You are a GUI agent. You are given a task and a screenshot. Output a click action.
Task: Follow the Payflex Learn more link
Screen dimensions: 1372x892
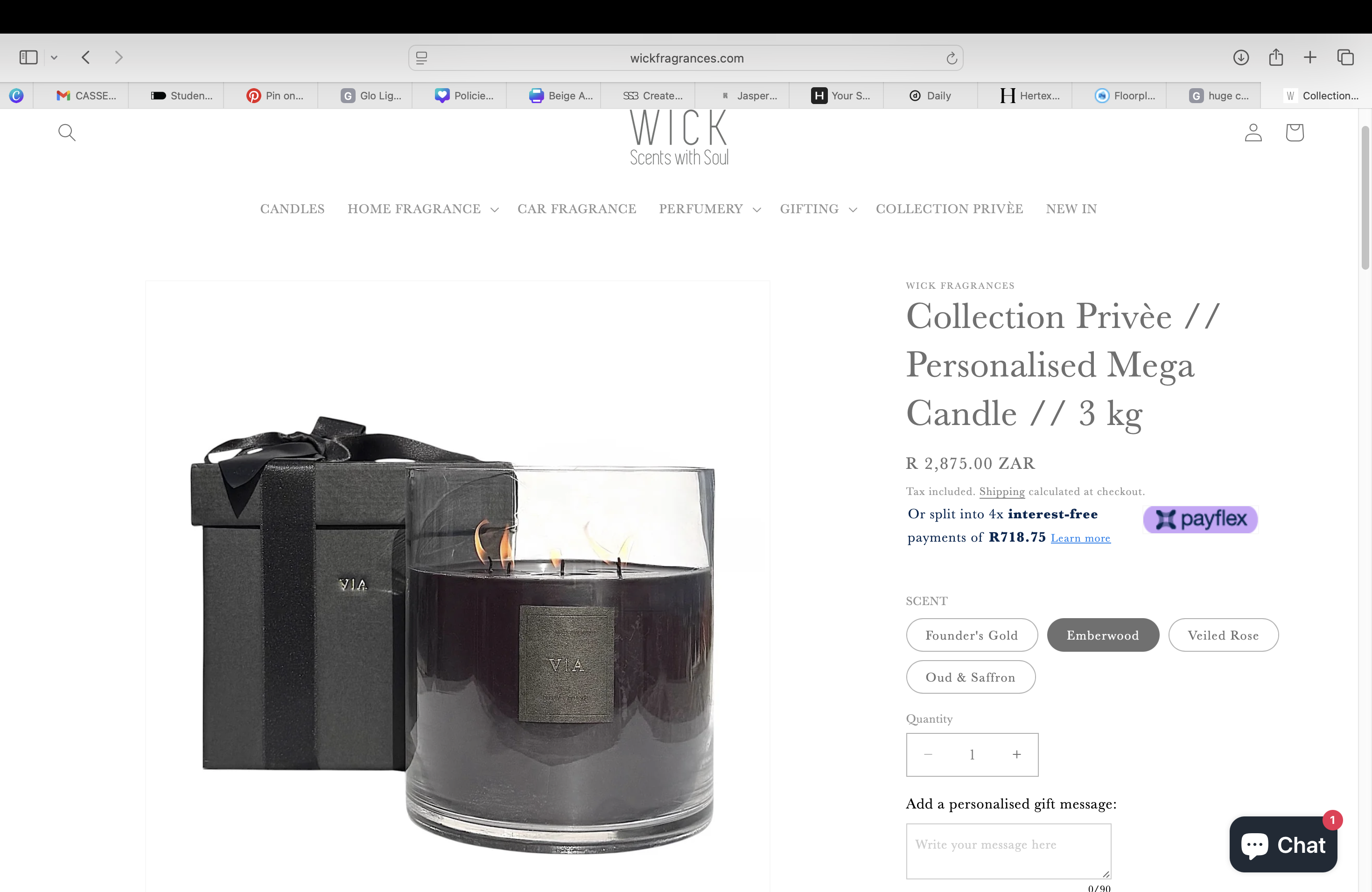tap(1080, 538)
